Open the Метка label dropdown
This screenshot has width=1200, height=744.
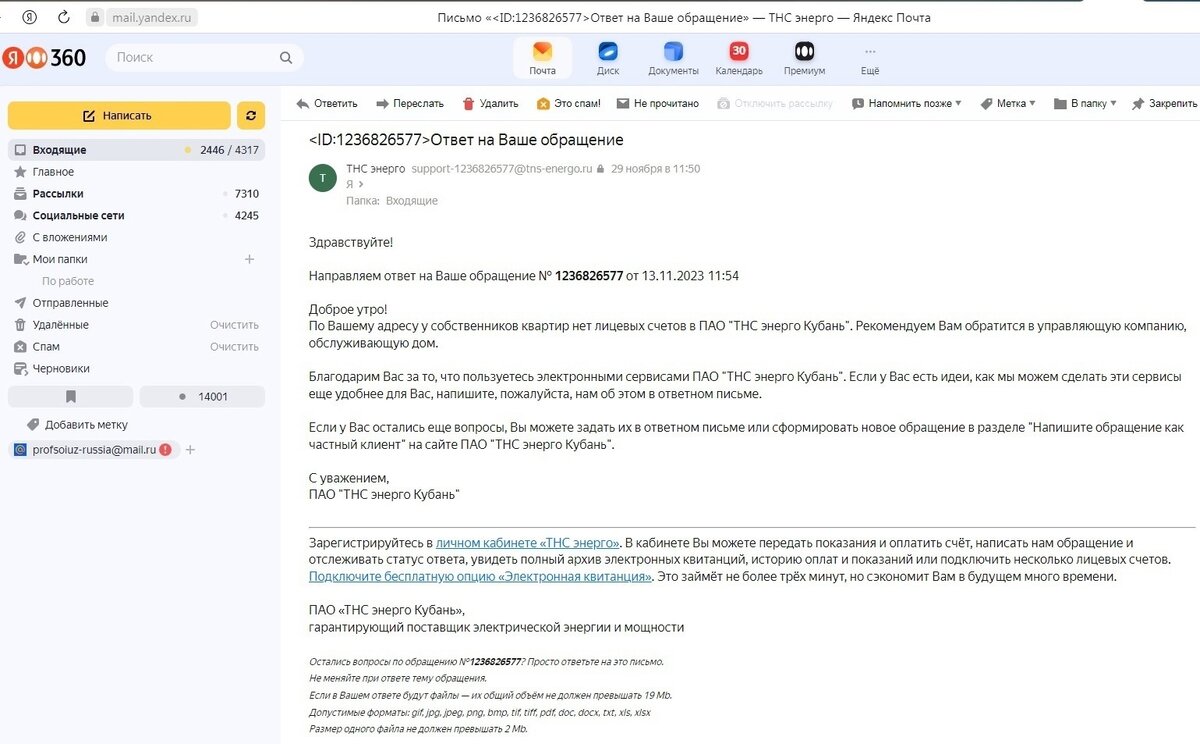tap(1008, 103)
